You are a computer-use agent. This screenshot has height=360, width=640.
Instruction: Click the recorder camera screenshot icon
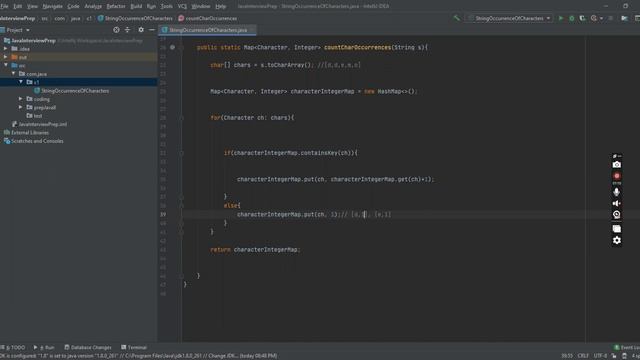click(x=616, y=164)
